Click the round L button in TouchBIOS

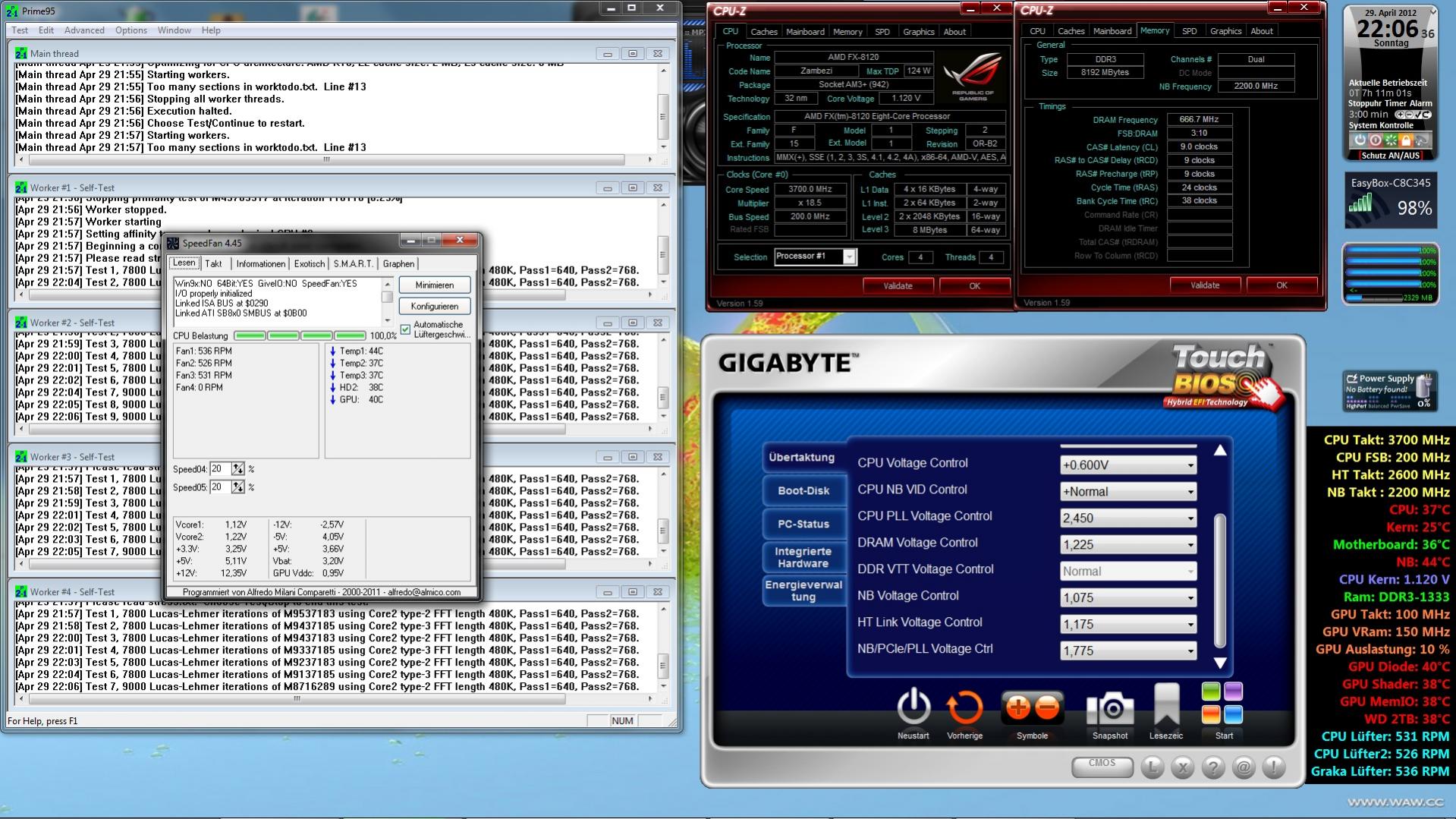coord(1153,767)
